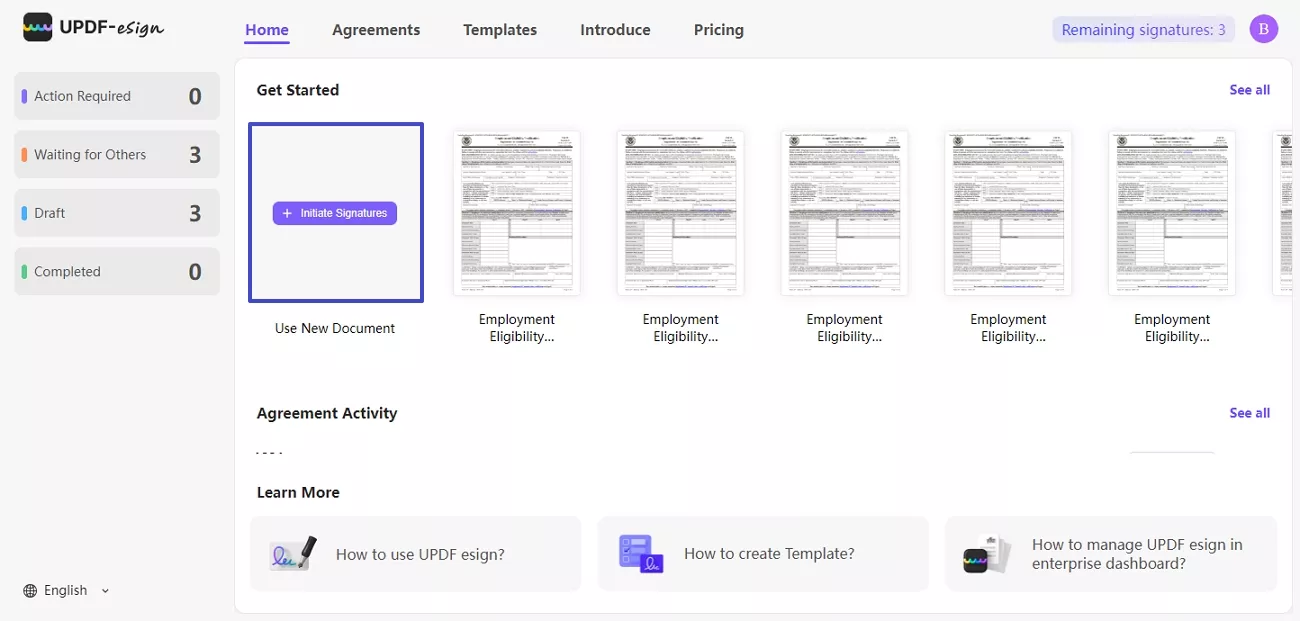This screenshot has height=621, width=1300.
Task: Show Action Required agreements
Action: coord(116,96)
